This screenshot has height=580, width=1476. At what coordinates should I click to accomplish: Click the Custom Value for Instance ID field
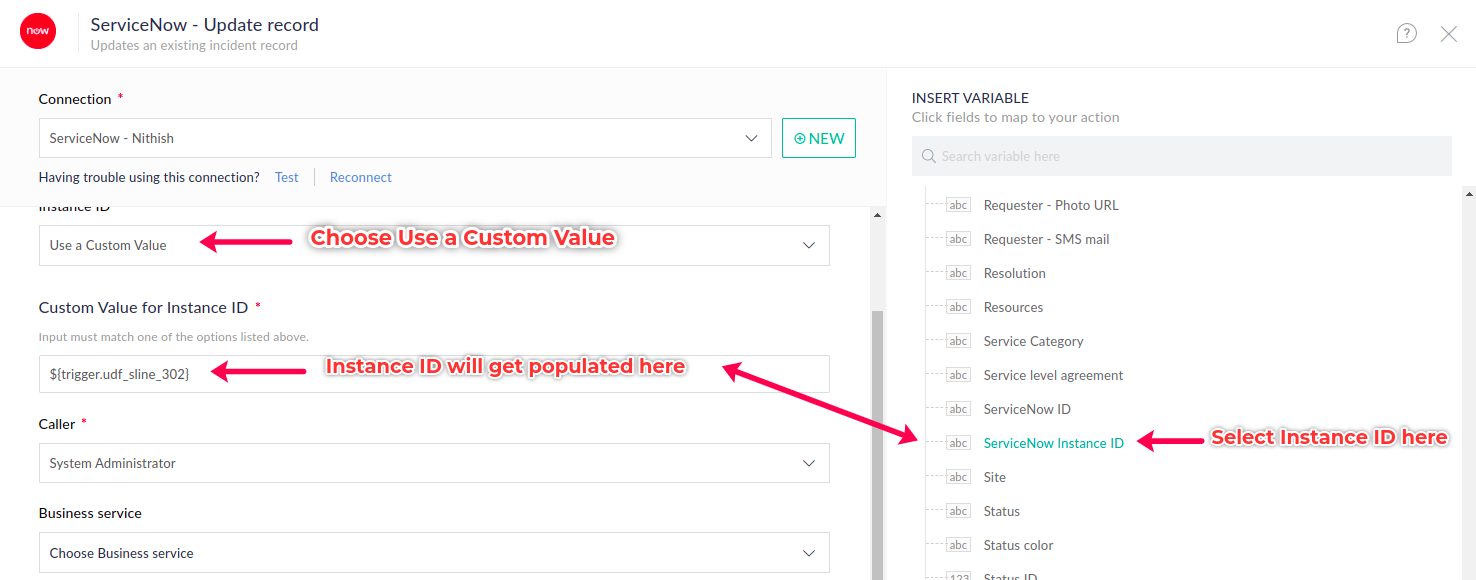(x=434, y=374)
